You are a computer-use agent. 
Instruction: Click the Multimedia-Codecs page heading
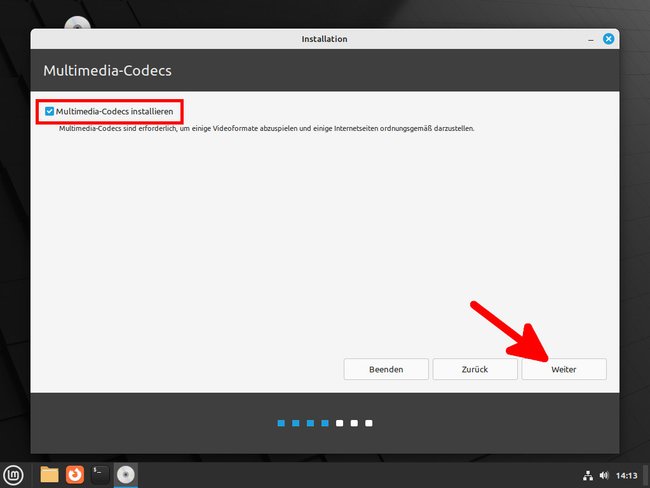coord(107,70)
